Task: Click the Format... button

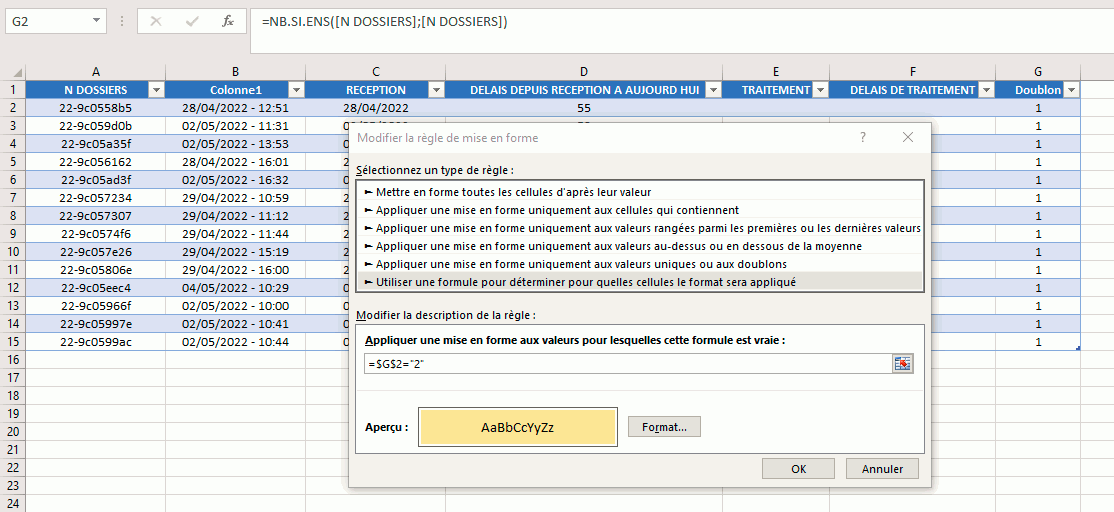Action: pyautogui.click(x=664, y=427)
